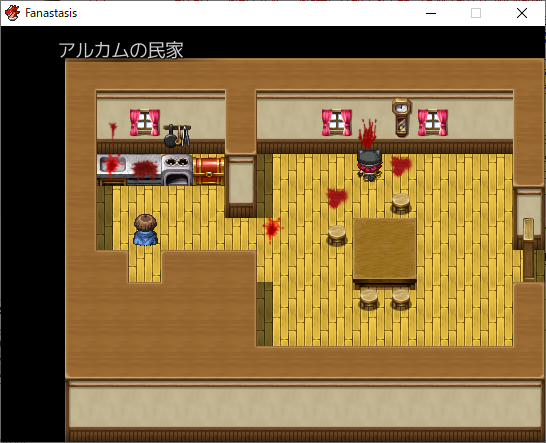
Task: Click the stool left of the dining table
Action: coord(337,235)
